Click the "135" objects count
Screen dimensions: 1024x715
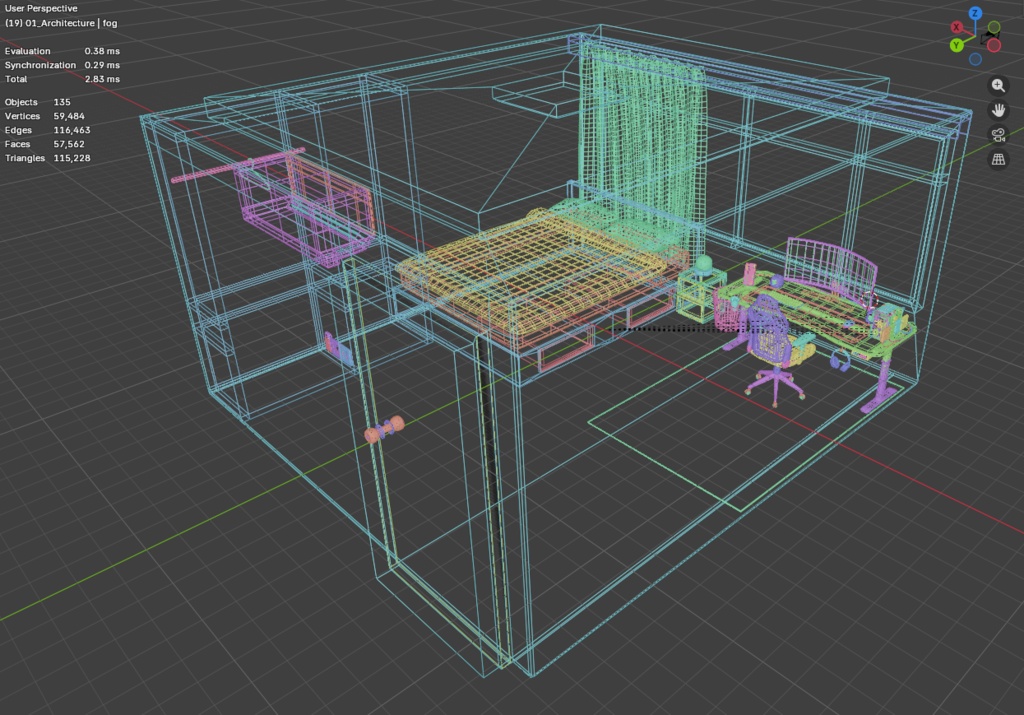[62, 102]
